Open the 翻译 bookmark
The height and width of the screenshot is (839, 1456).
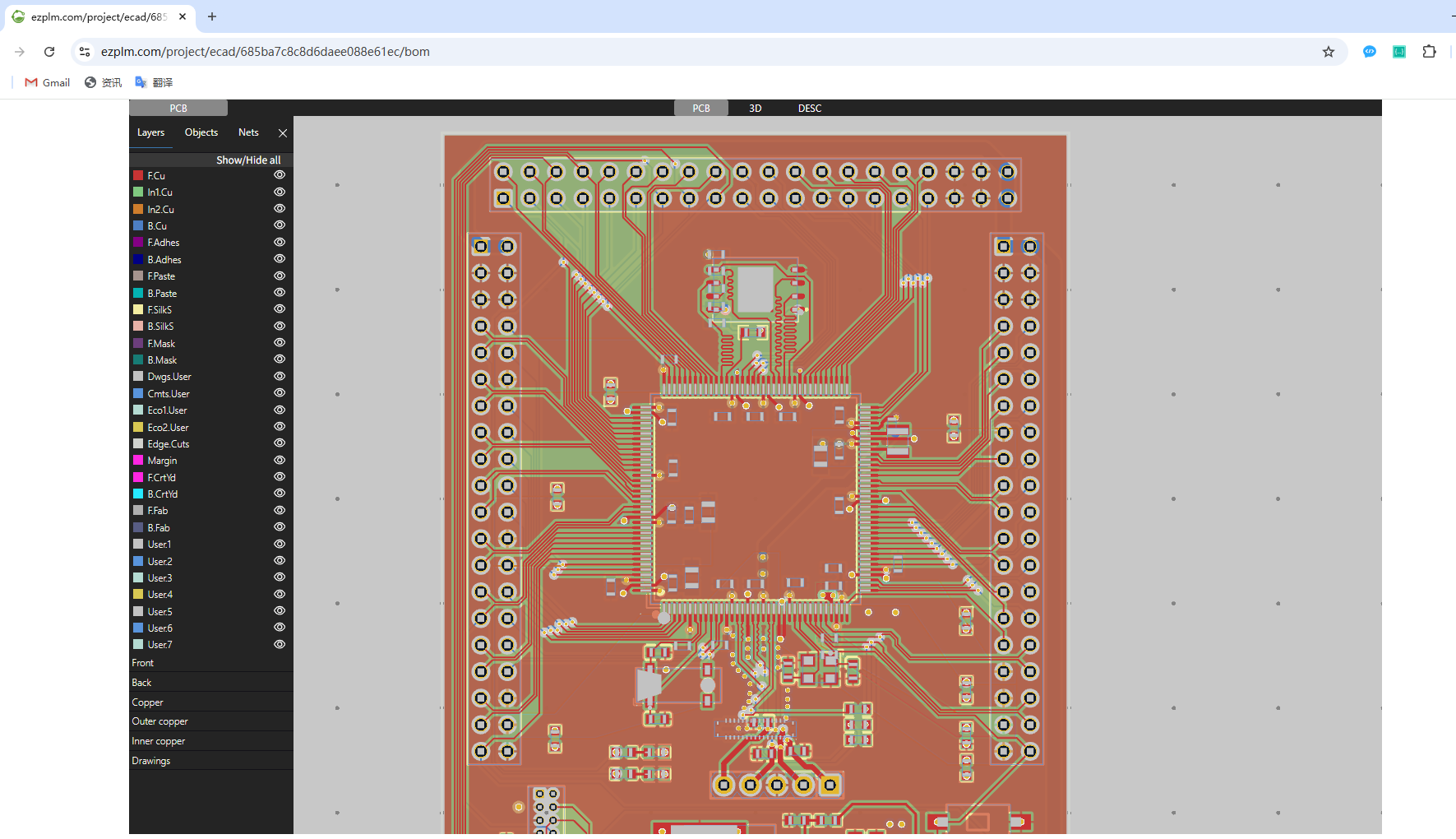(154, 82)
